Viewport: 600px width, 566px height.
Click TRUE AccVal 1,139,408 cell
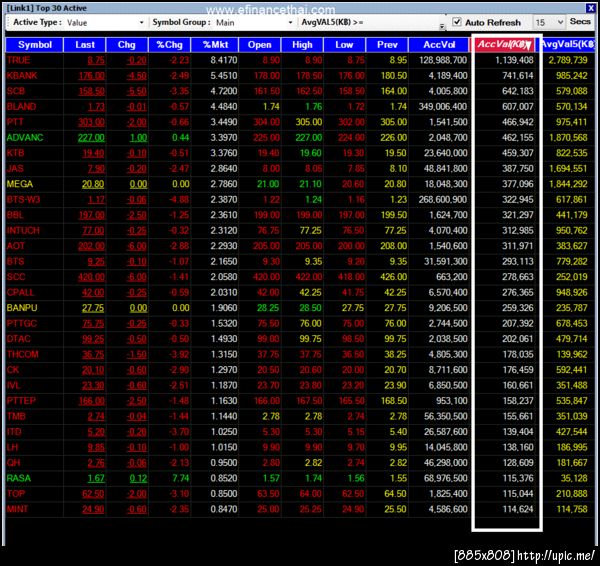(514, 60)
